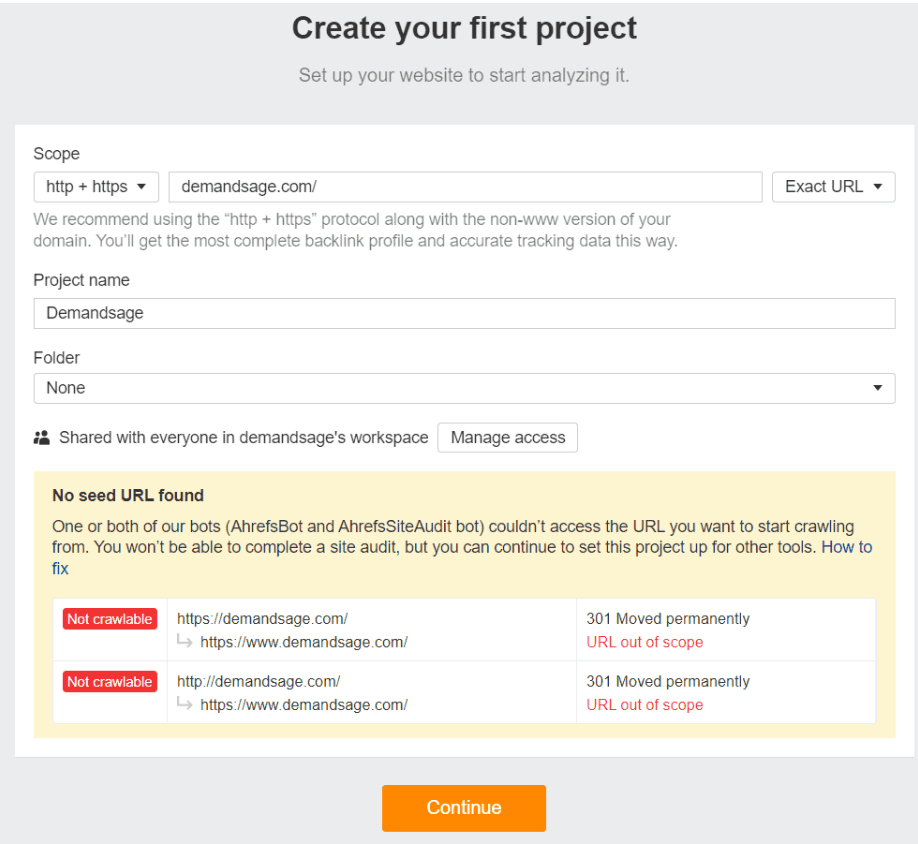918x844 pixels.
Task: Open the How to fix link
Action: coord(847,547)
